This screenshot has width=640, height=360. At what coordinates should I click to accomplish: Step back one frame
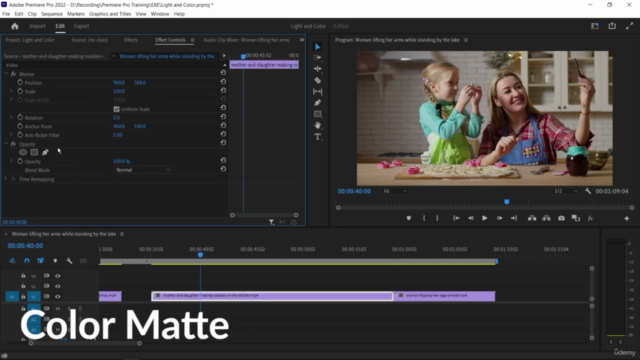(x=471, y=218)
